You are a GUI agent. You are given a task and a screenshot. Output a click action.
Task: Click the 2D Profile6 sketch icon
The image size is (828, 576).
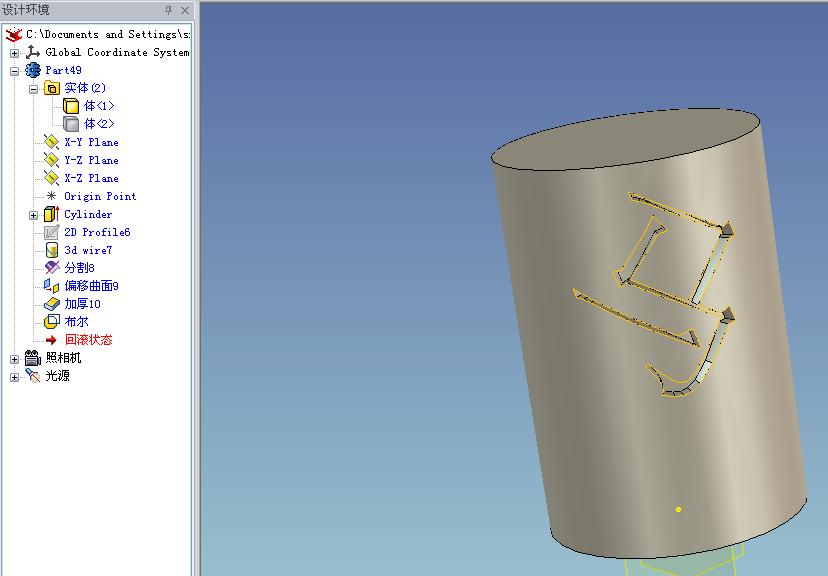tap(51, 232)
